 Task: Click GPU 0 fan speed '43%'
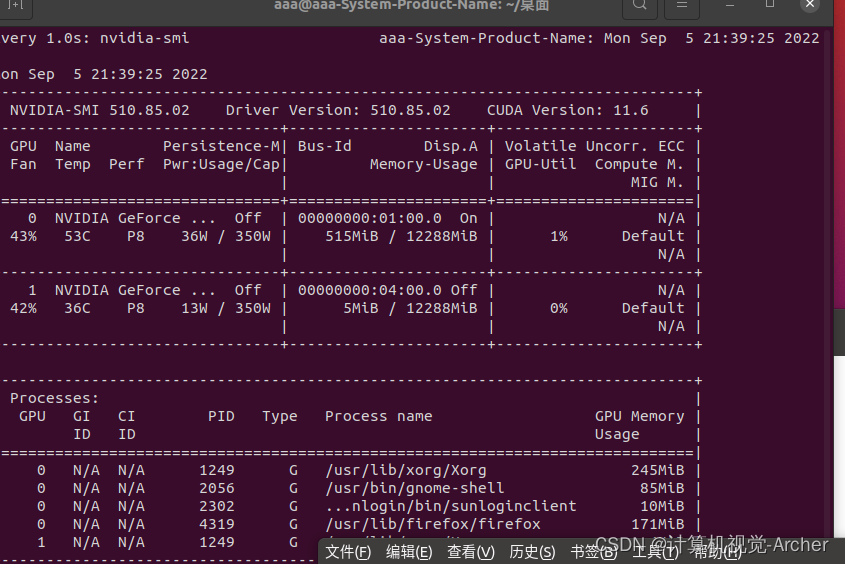tap(23, 236)
